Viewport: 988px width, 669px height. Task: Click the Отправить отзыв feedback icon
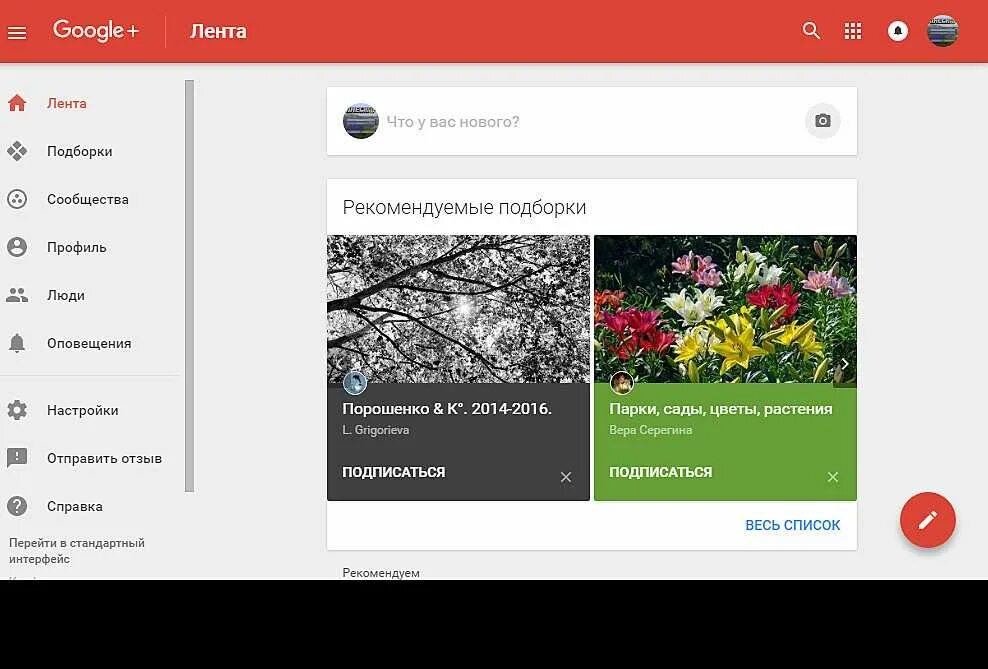[x=17, y=458]
